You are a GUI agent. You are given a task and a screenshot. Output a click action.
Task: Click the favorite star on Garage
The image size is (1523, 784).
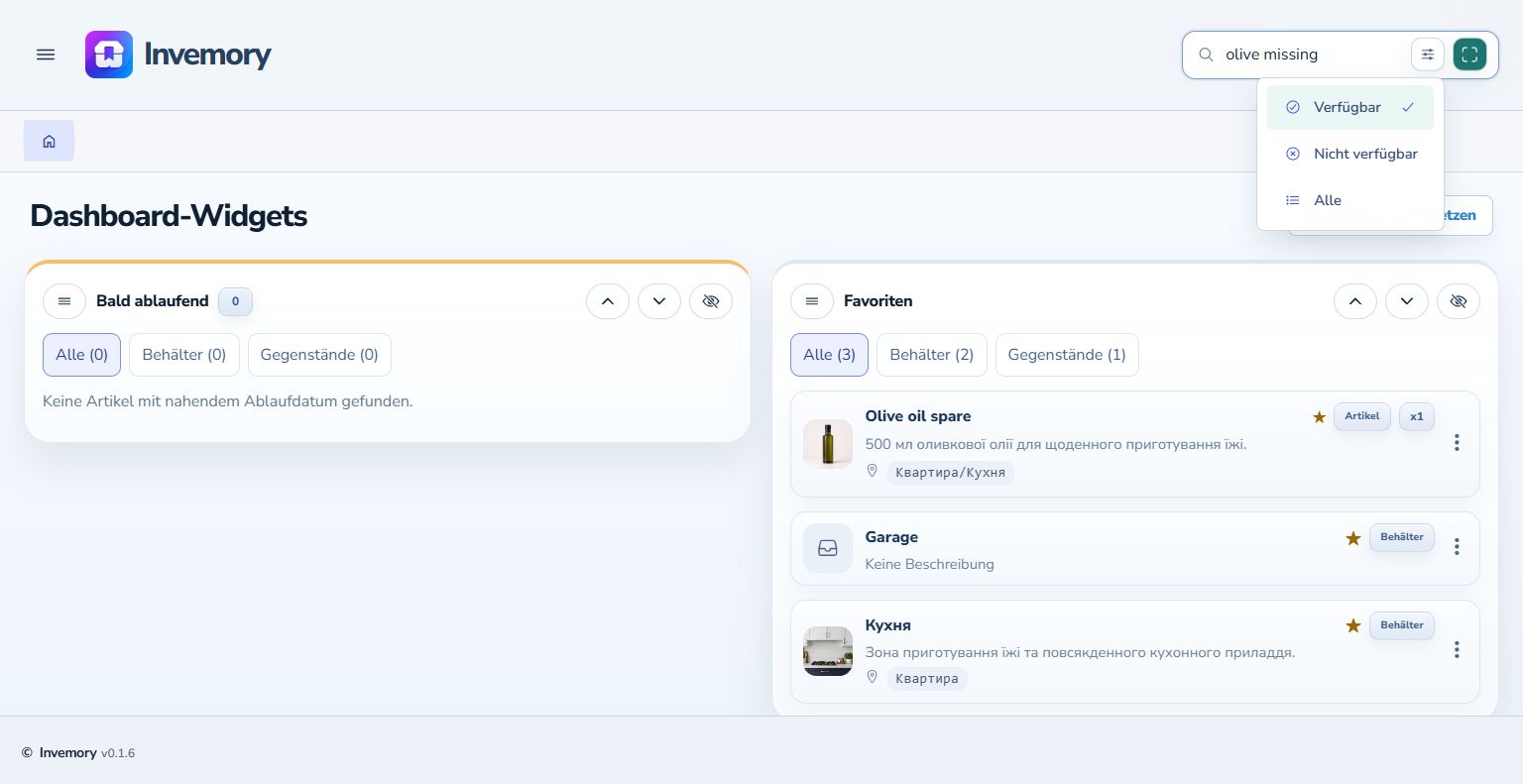(x=1352, y=538)
